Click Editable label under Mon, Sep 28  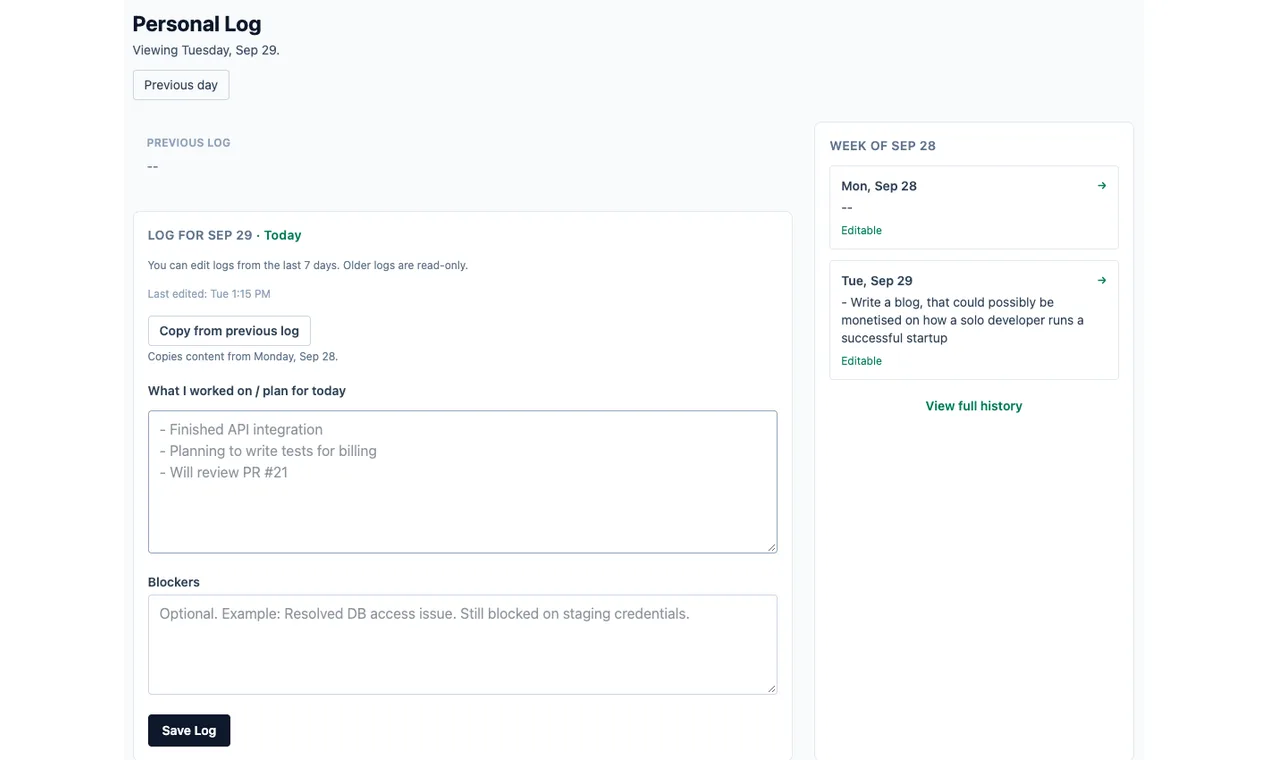[x=861, y=230]
